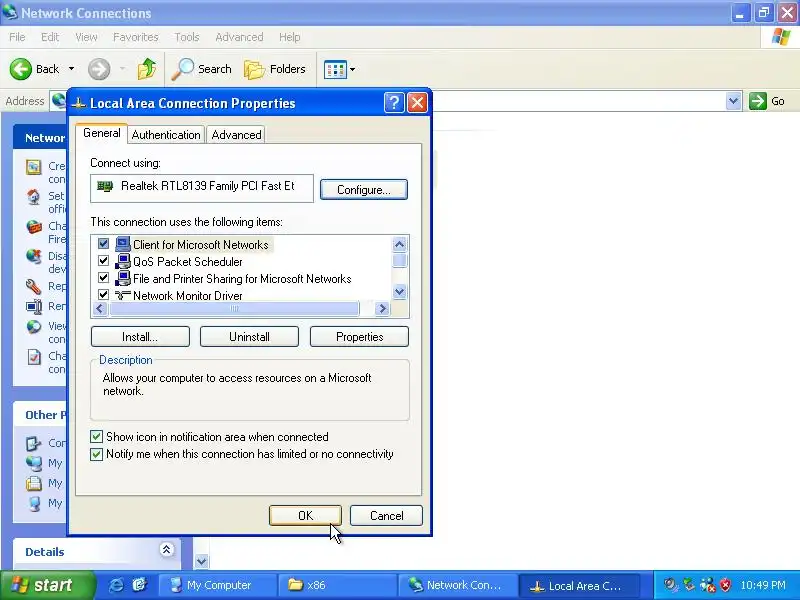This screenshot has width=800, height=600.
Task: Click the Rename this connection sidebar icon
Action: point(34,306)
